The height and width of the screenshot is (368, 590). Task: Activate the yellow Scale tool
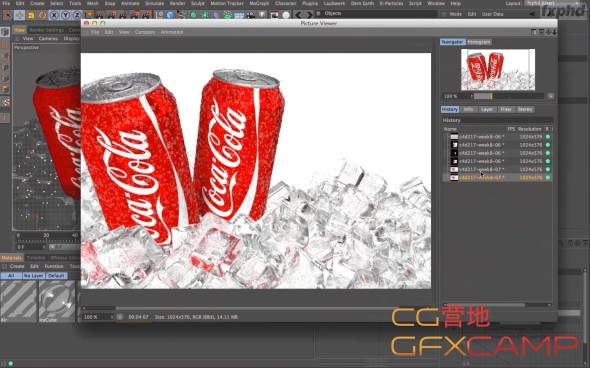pyautogui.click(x=31, y=15)
